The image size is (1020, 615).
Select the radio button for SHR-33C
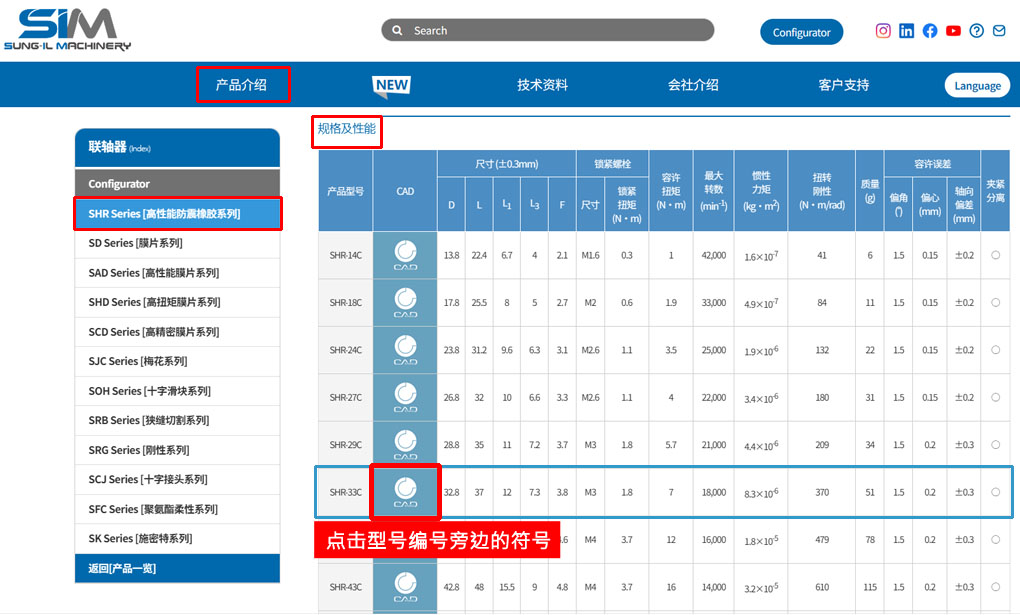995,493
